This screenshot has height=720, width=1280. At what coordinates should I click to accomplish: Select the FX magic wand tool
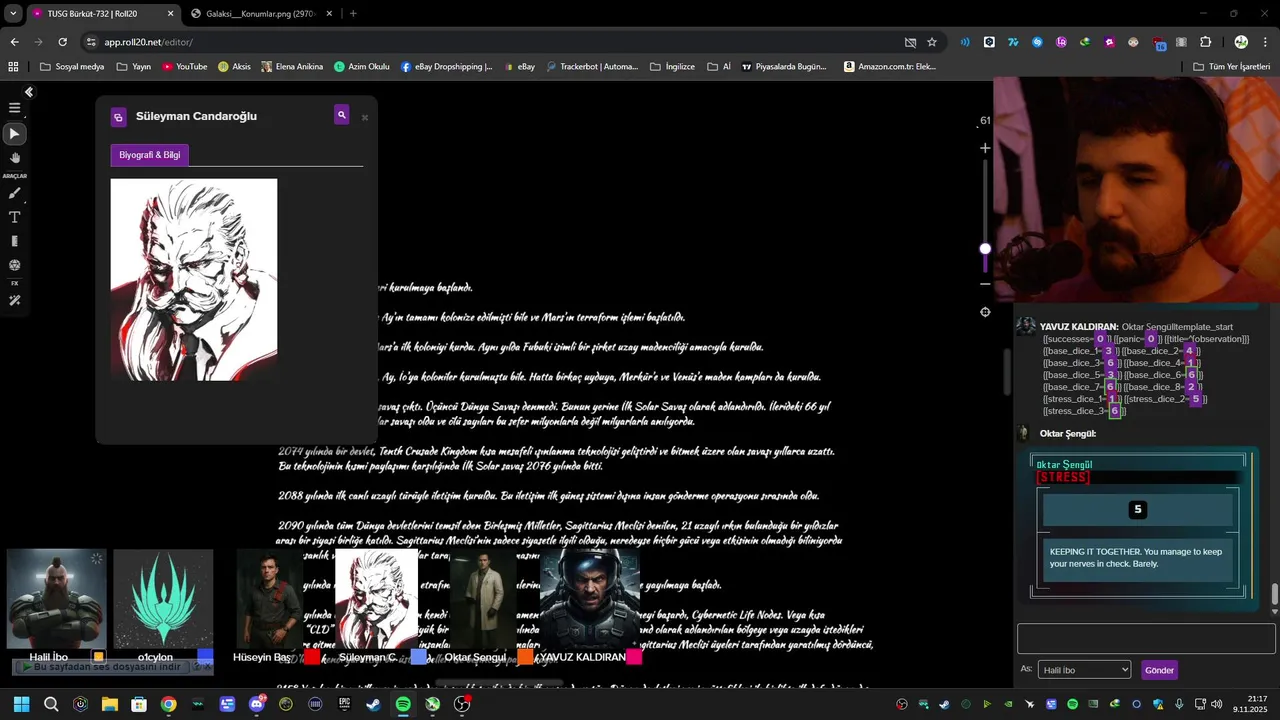(x=14, y=300)
